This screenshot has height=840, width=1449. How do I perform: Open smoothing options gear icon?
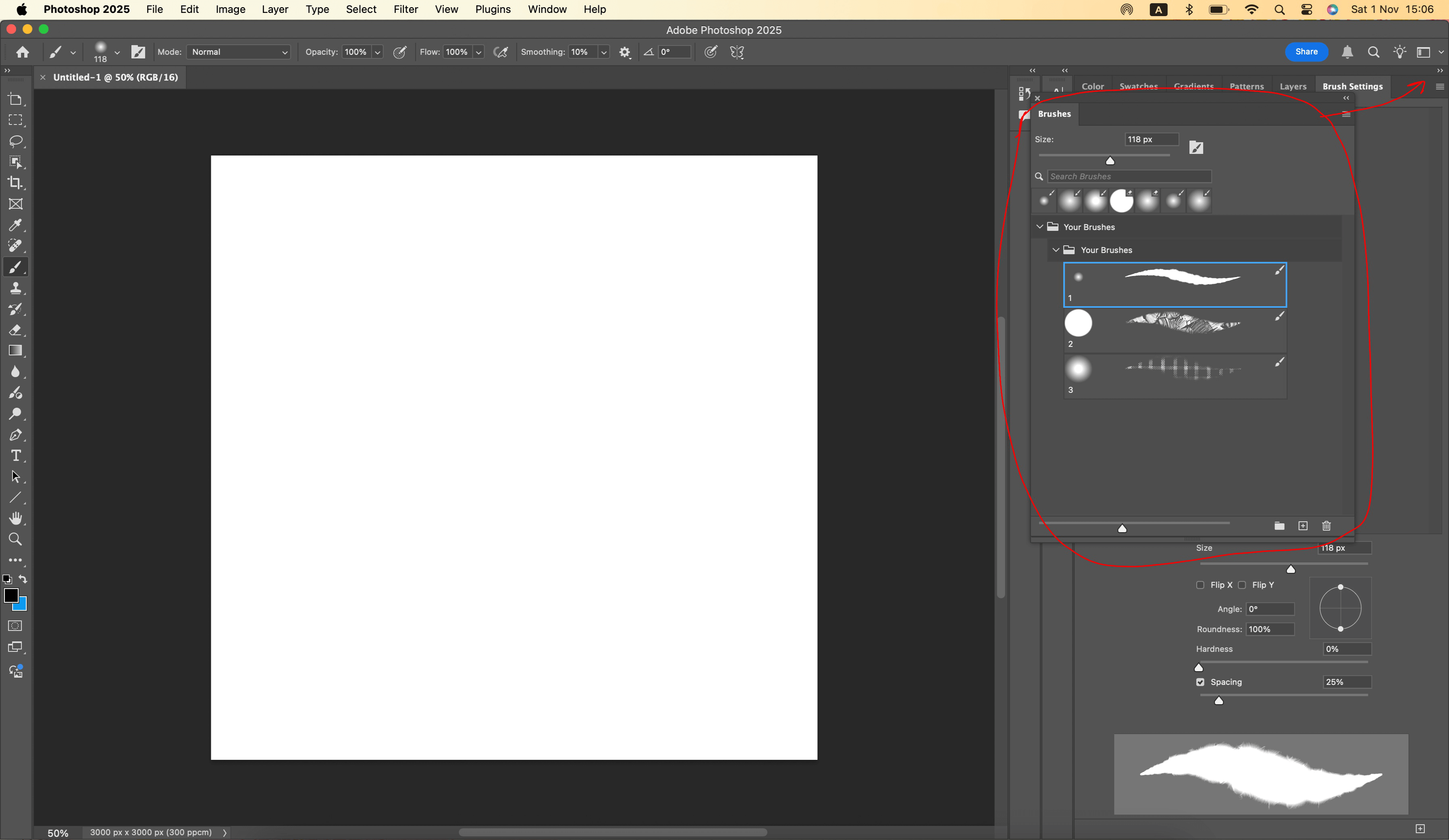click(x=624, y=52)
